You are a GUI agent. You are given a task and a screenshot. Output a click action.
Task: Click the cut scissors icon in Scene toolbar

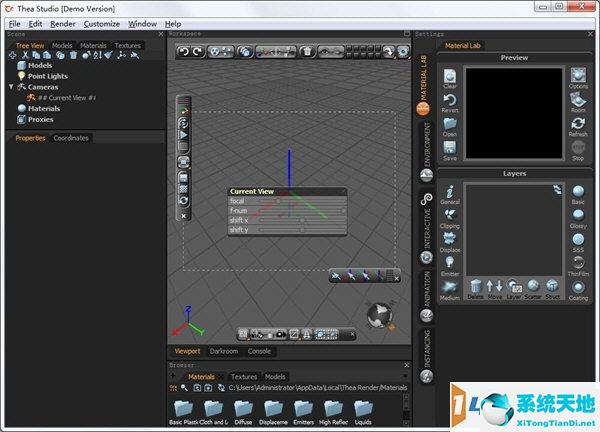tap(25, 55)
